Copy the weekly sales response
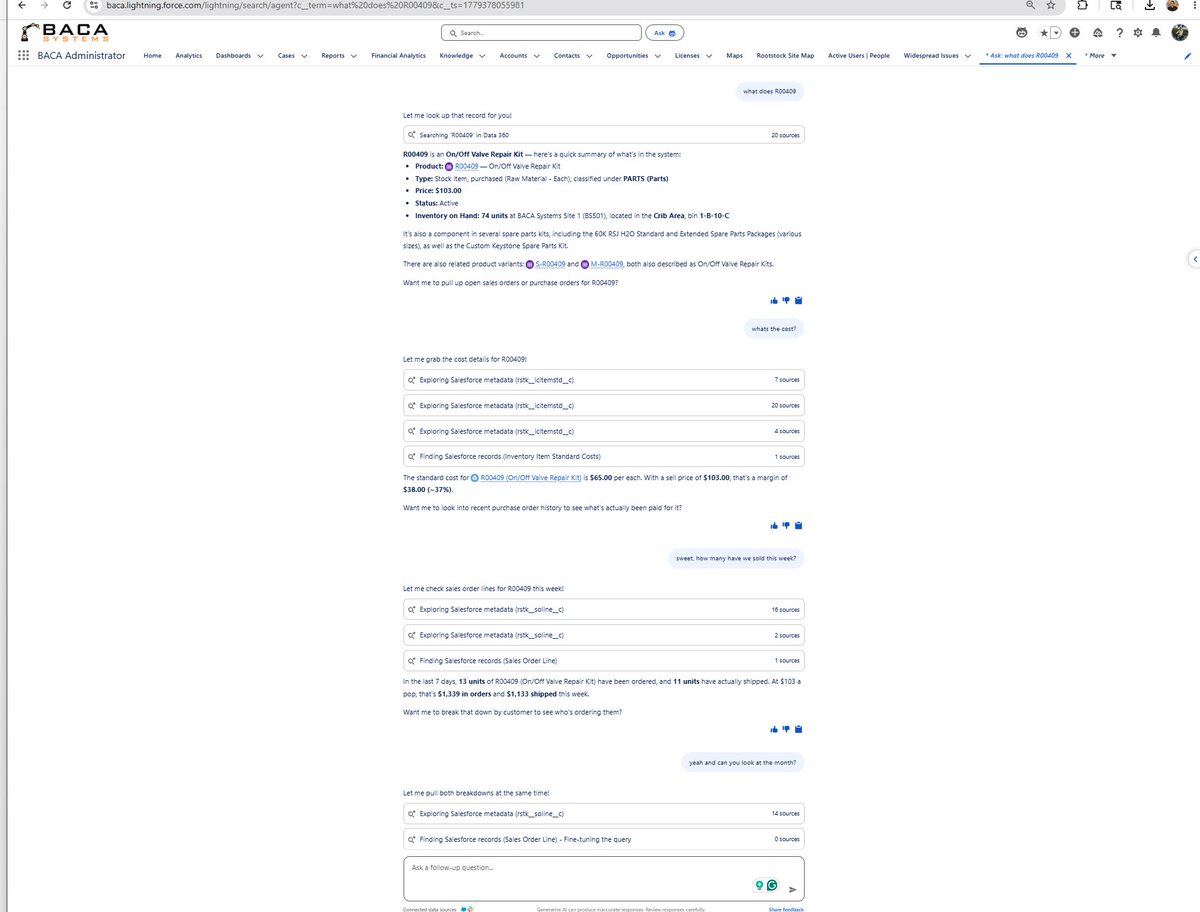 tap(798, 729)
